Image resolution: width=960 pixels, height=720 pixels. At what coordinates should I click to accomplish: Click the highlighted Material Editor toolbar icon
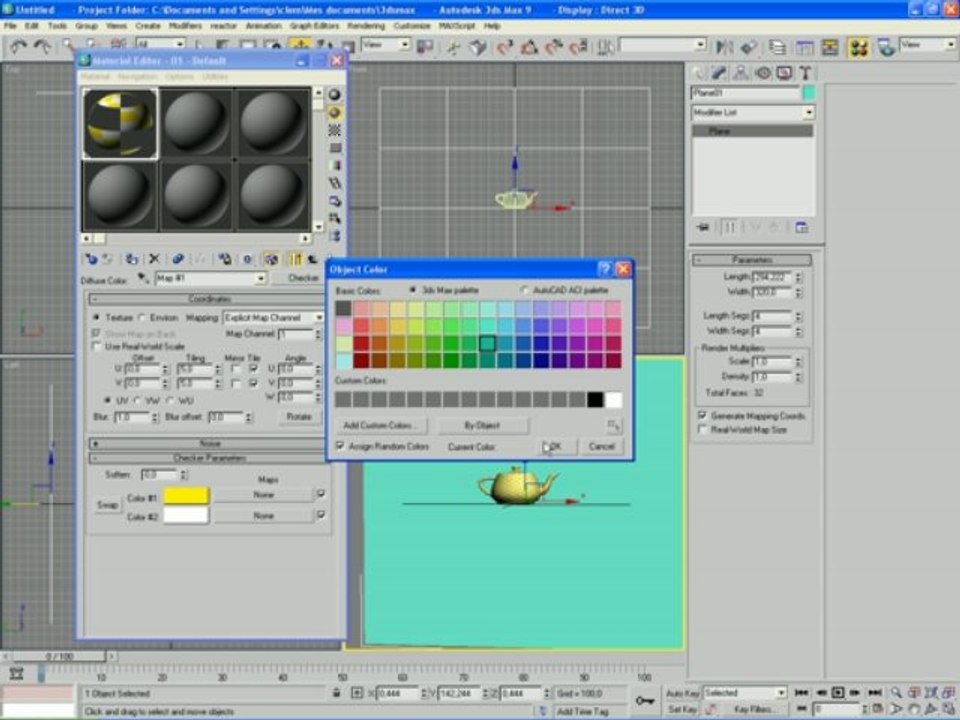click(858, 47)
